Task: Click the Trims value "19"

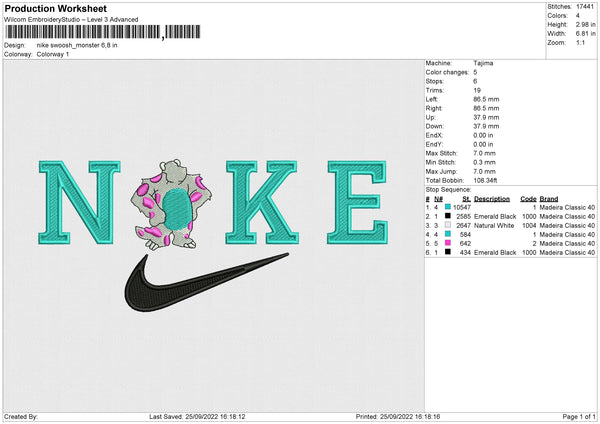Action: (x=477, y=90)
